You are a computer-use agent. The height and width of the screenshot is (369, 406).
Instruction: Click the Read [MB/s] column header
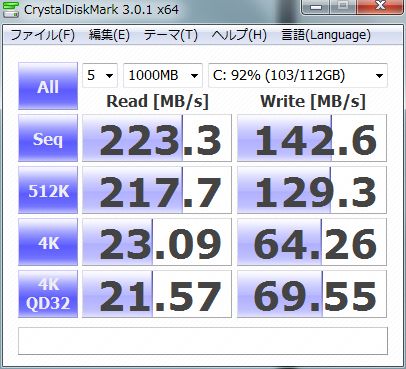(x=157, y=101)
